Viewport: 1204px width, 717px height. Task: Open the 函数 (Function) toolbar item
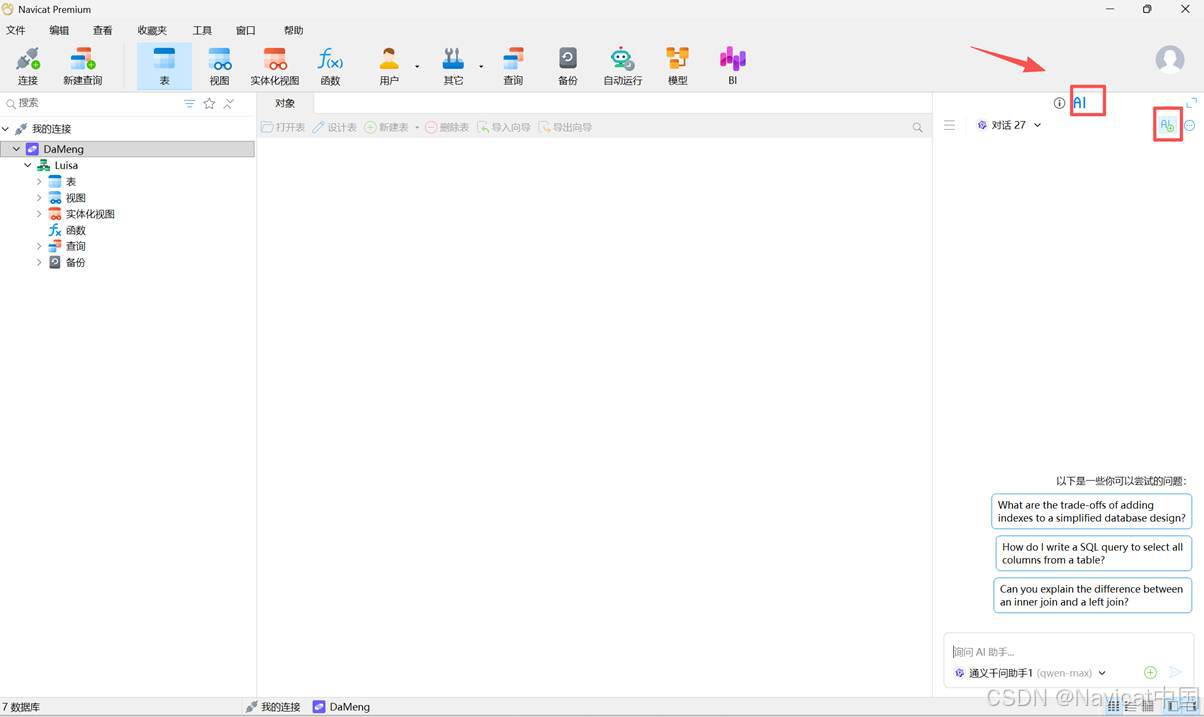tap(330, 66)
